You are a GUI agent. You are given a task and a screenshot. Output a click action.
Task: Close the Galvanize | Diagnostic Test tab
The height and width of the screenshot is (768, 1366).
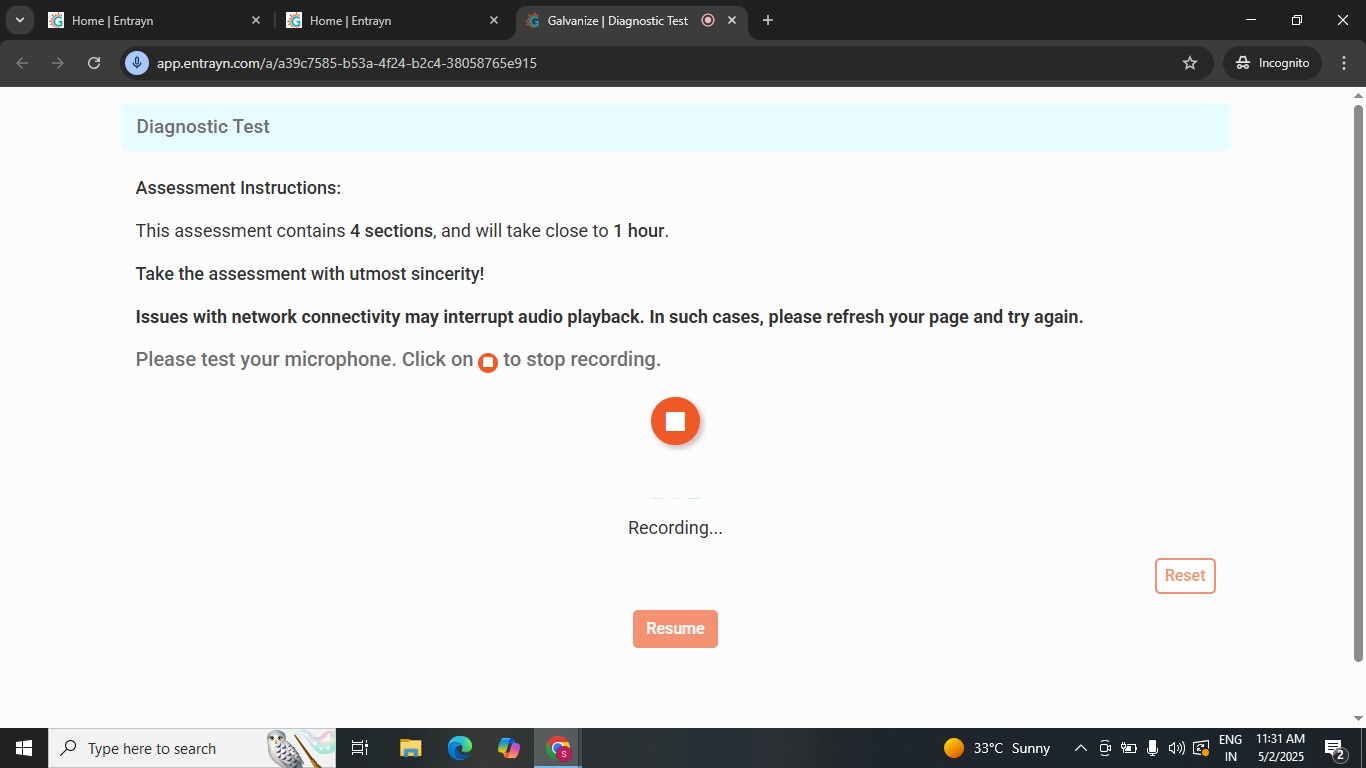point(732,20)
